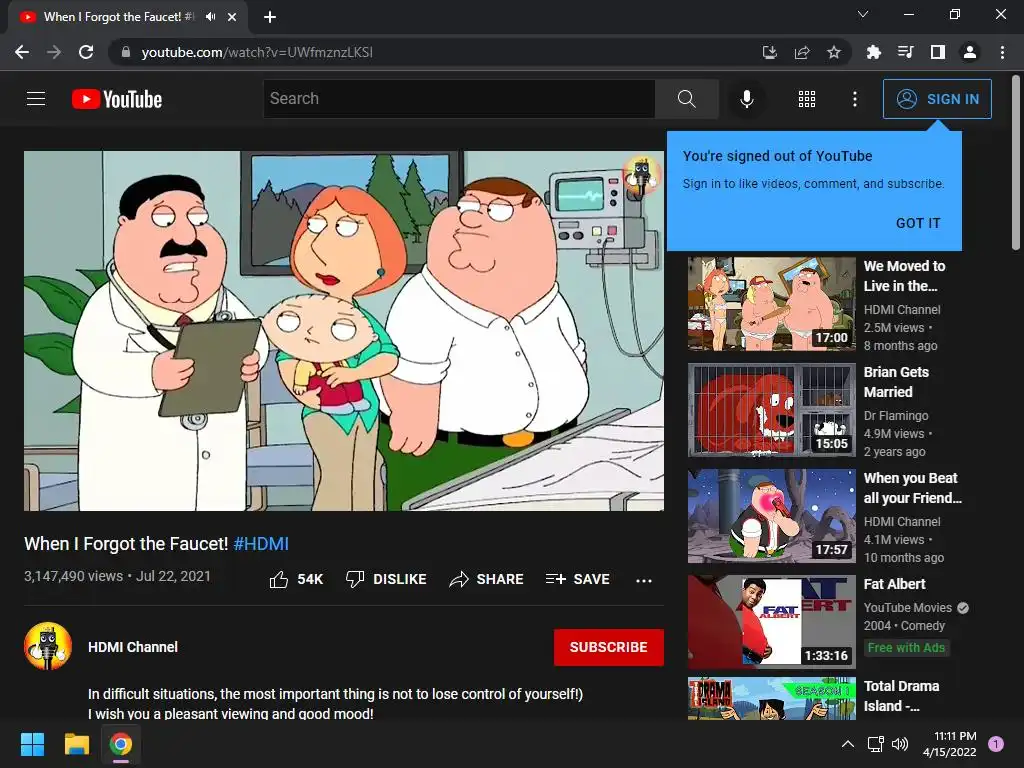Open HDMI Channel avatar
The width and height of the screenshot is (1024, 768).
(48, 647)
